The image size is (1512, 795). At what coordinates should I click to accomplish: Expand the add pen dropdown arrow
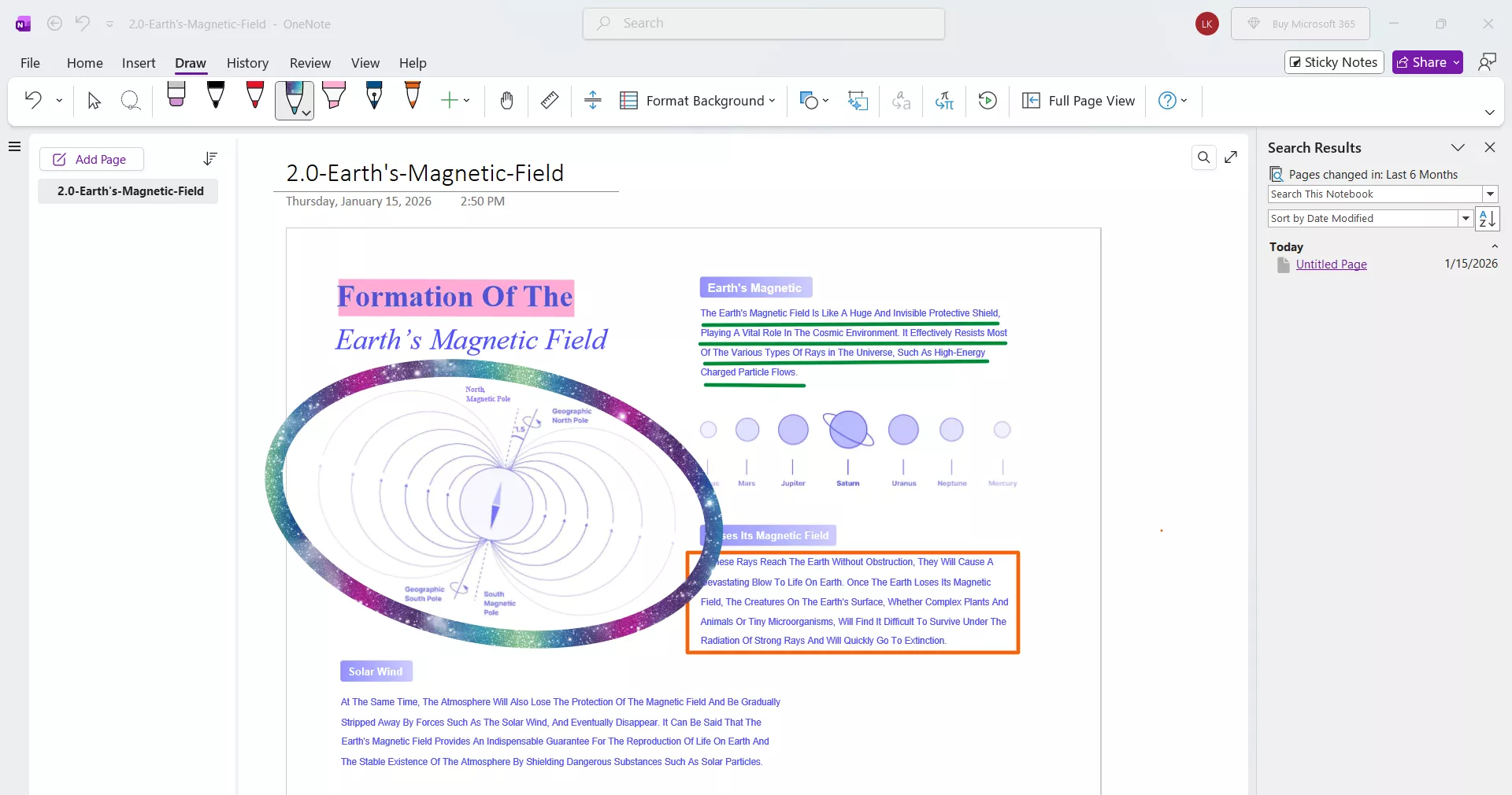pyautogui.click(x=466, y=101)
